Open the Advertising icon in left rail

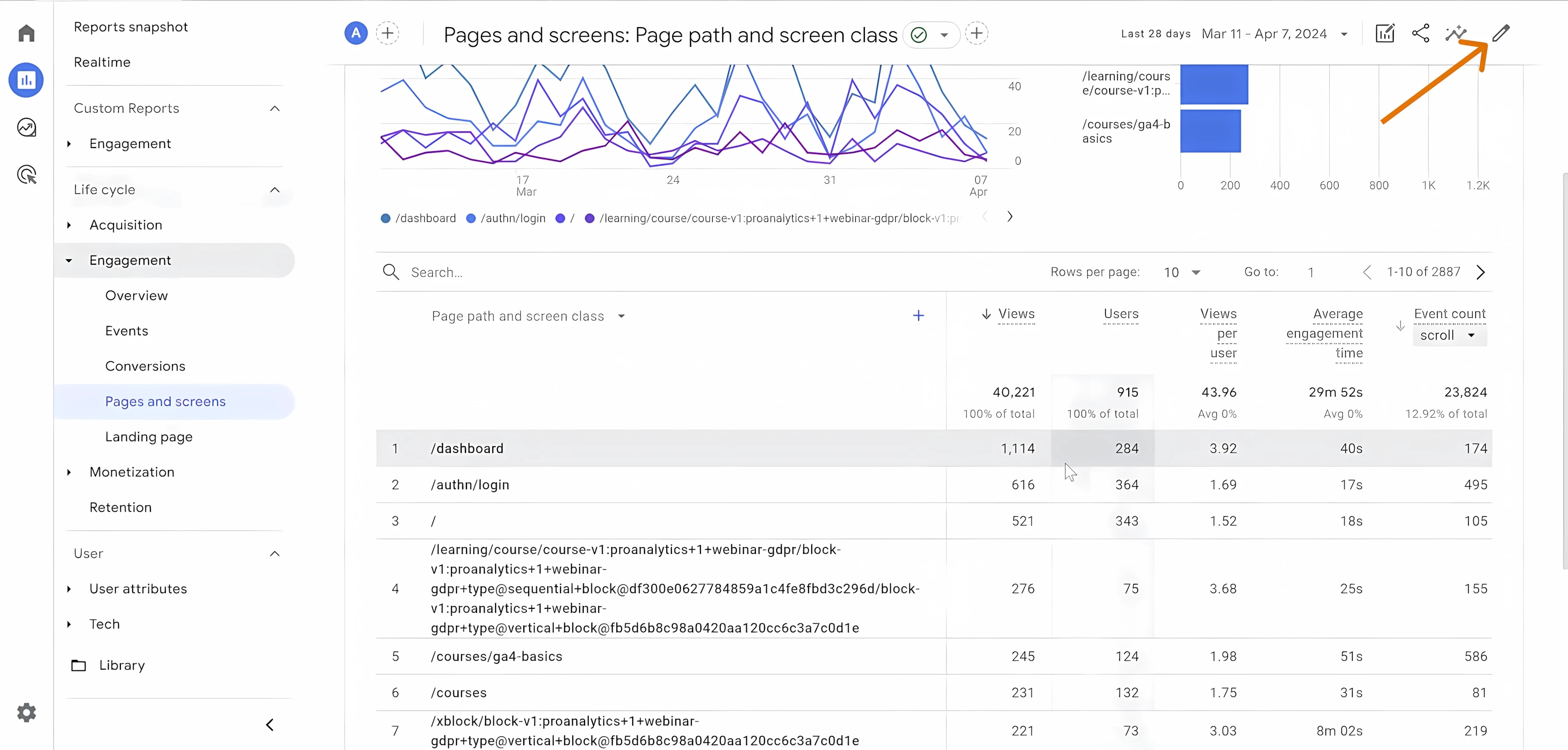pyautogui.click(x=26, y=175)
